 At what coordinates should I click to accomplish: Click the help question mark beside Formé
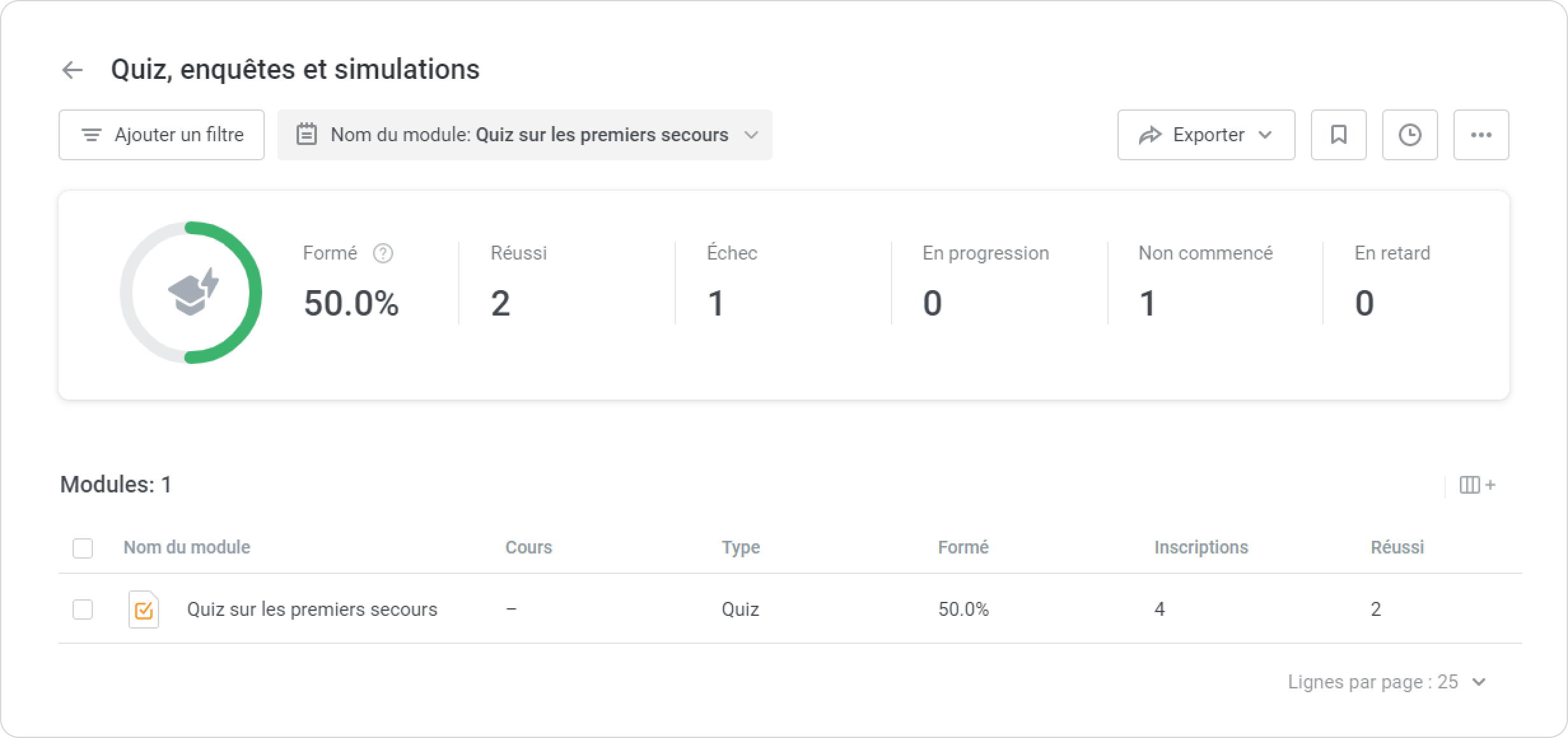click(382, 253)
